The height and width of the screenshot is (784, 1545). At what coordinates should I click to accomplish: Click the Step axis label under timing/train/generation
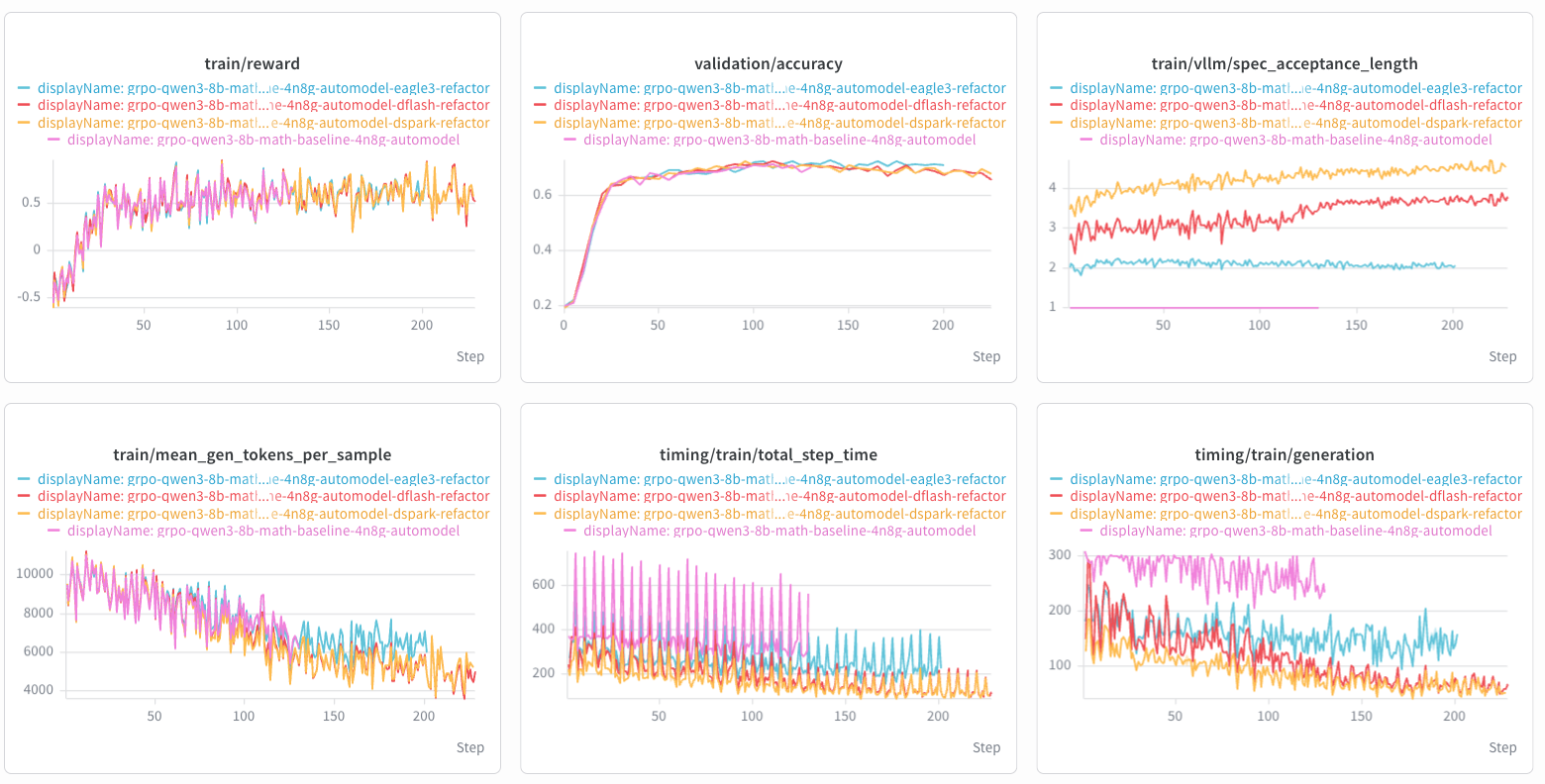(1502, 747)
